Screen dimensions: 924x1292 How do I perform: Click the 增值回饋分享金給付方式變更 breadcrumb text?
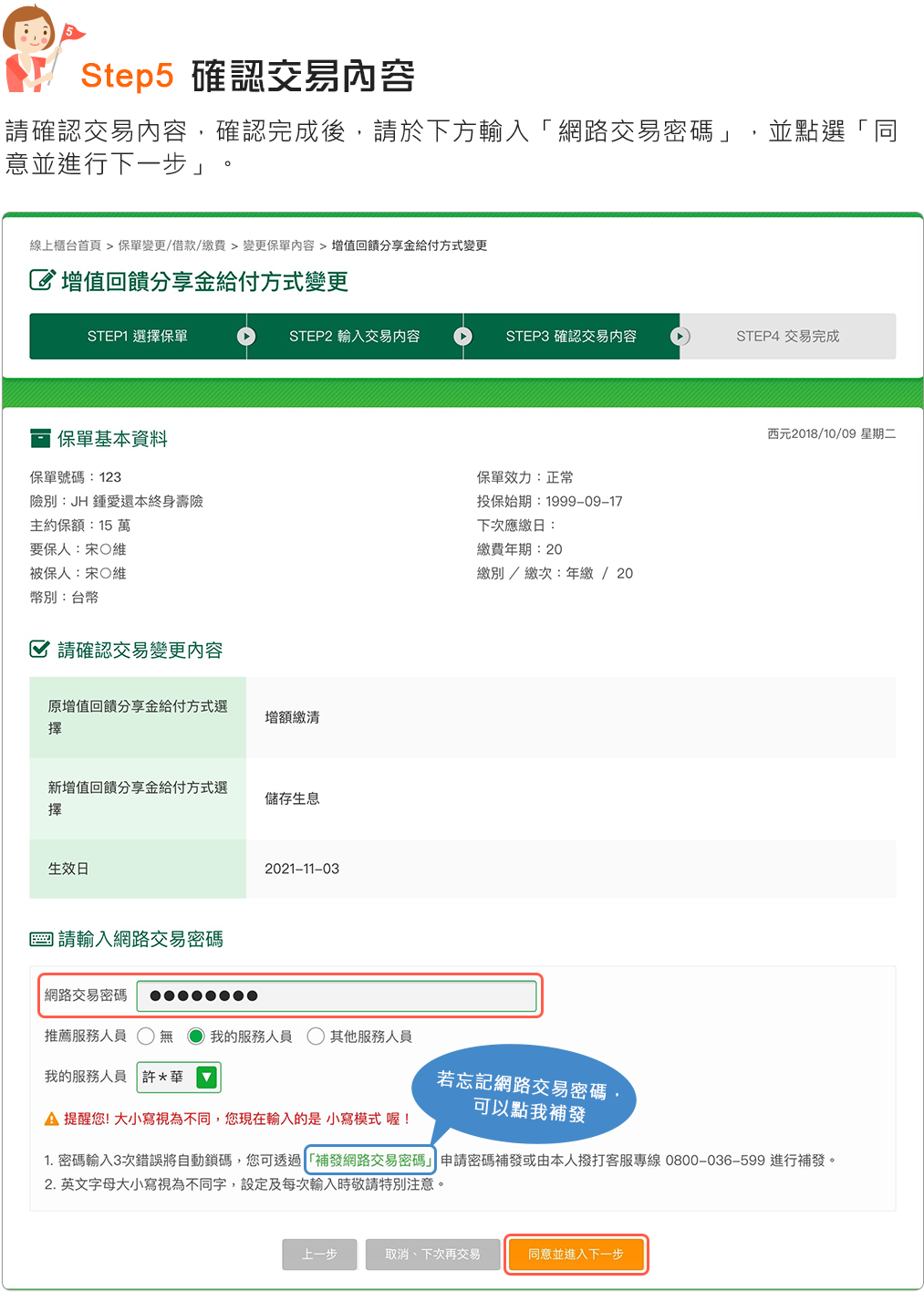(410, 245)
